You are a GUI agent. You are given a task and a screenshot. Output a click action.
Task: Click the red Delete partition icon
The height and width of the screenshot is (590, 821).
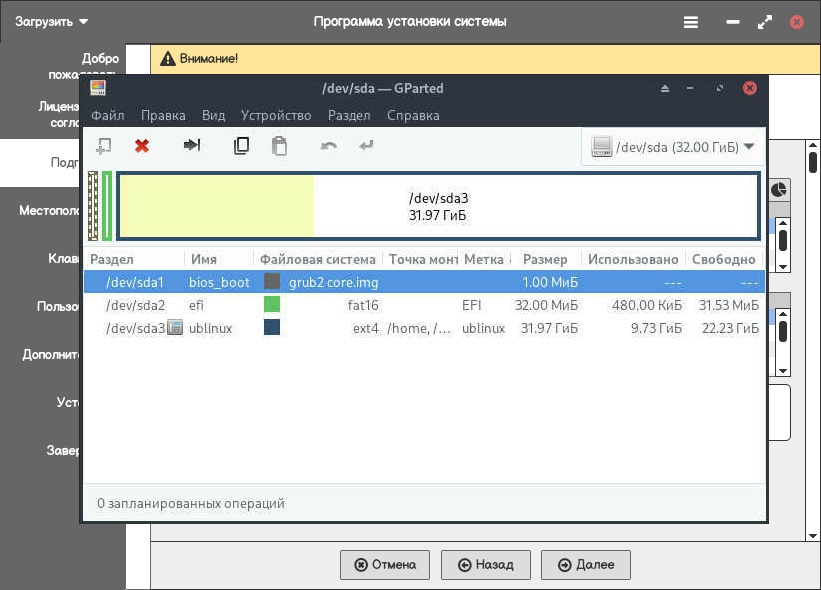click(142, 146)
